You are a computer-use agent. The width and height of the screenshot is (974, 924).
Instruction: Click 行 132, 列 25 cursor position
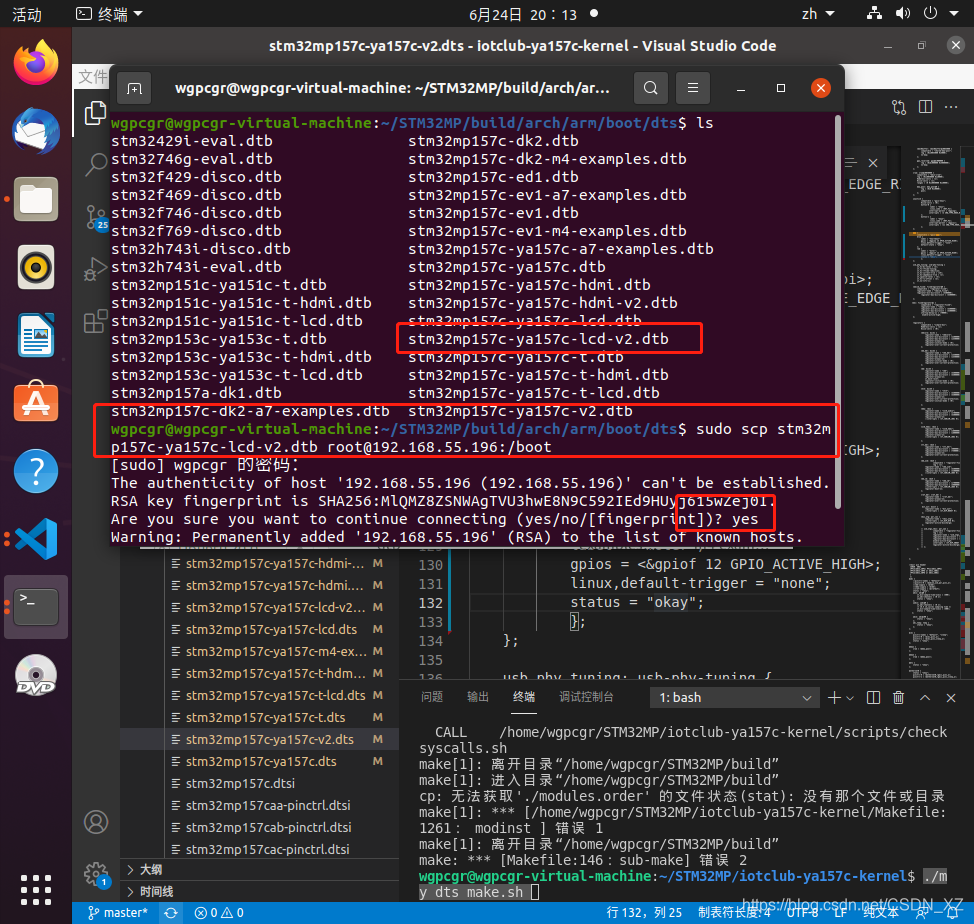[644, 912]
